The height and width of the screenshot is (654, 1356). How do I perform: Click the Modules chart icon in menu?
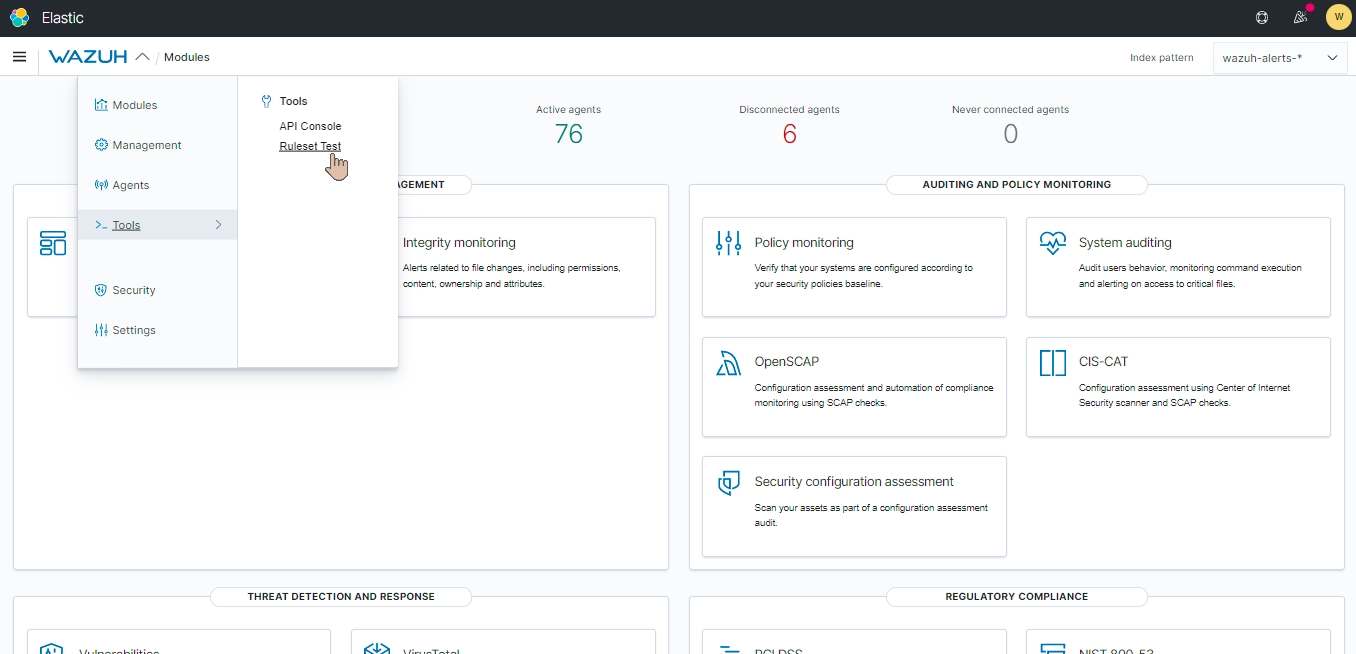tap(101, 105)
